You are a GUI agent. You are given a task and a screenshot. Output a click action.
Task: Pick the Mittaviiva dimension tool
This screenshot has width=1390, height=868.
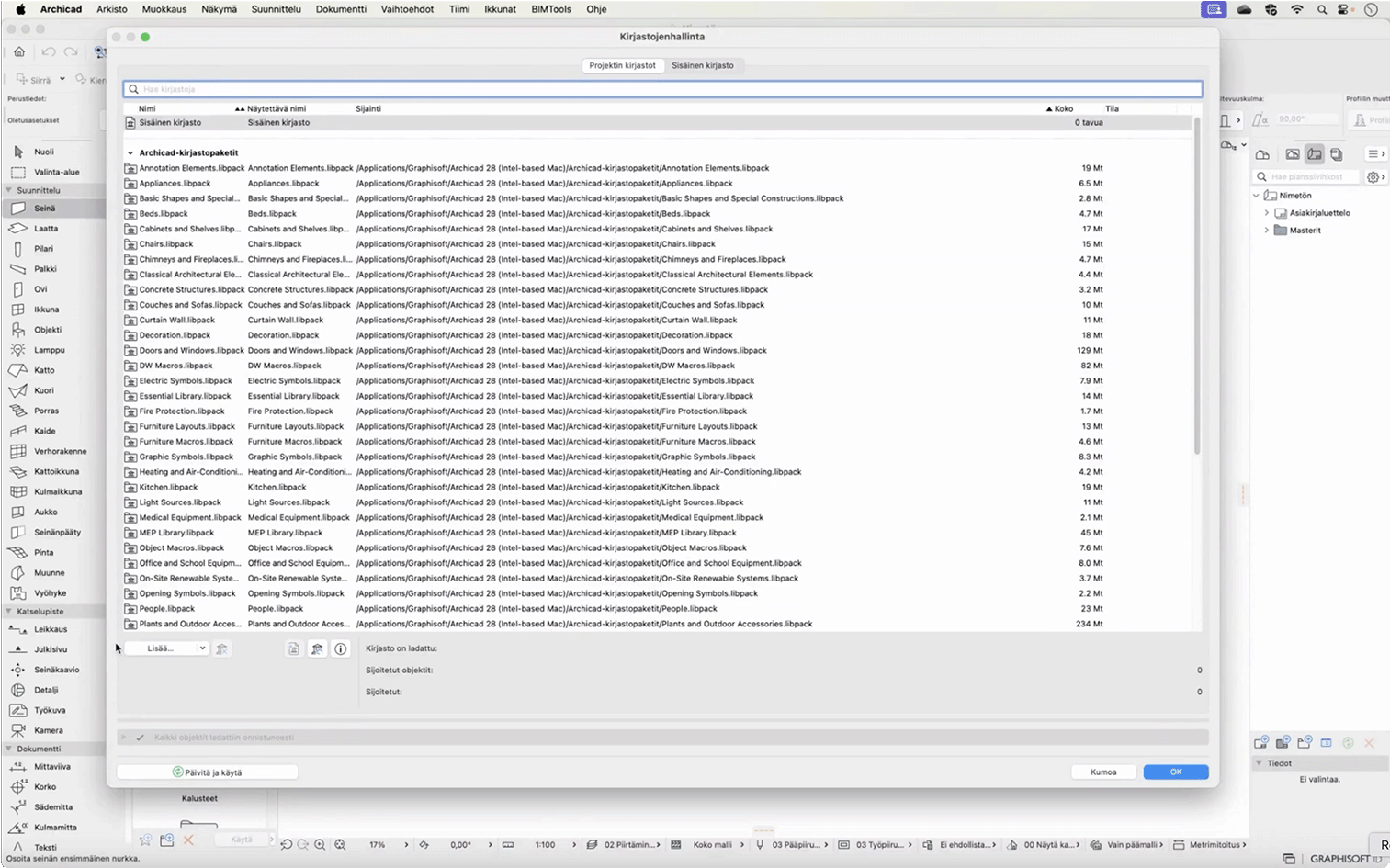click(51, 766)
